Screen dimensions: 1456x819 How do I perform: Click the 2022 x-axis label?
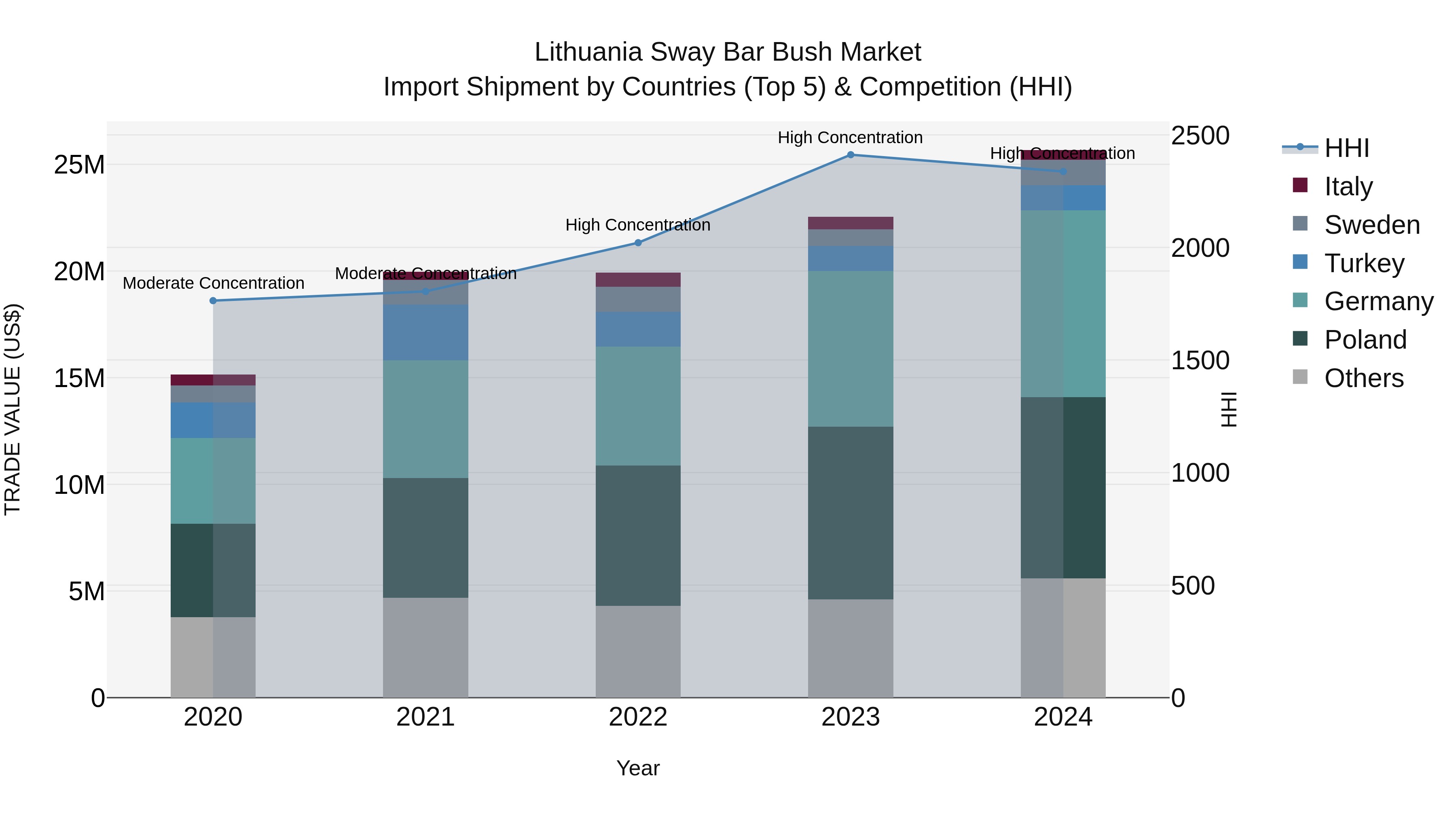pyautogui.click(x=638, y=717)
